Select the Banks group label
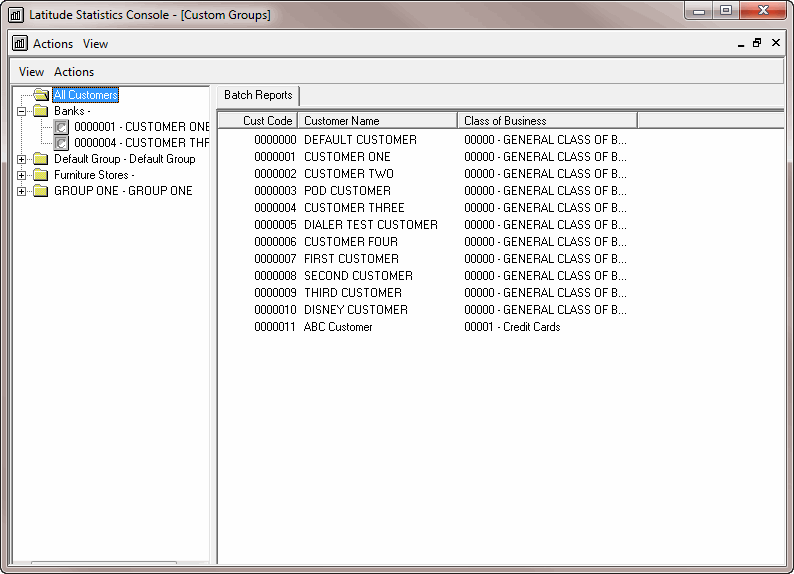The image size is (794, 574). coord(72,111)
